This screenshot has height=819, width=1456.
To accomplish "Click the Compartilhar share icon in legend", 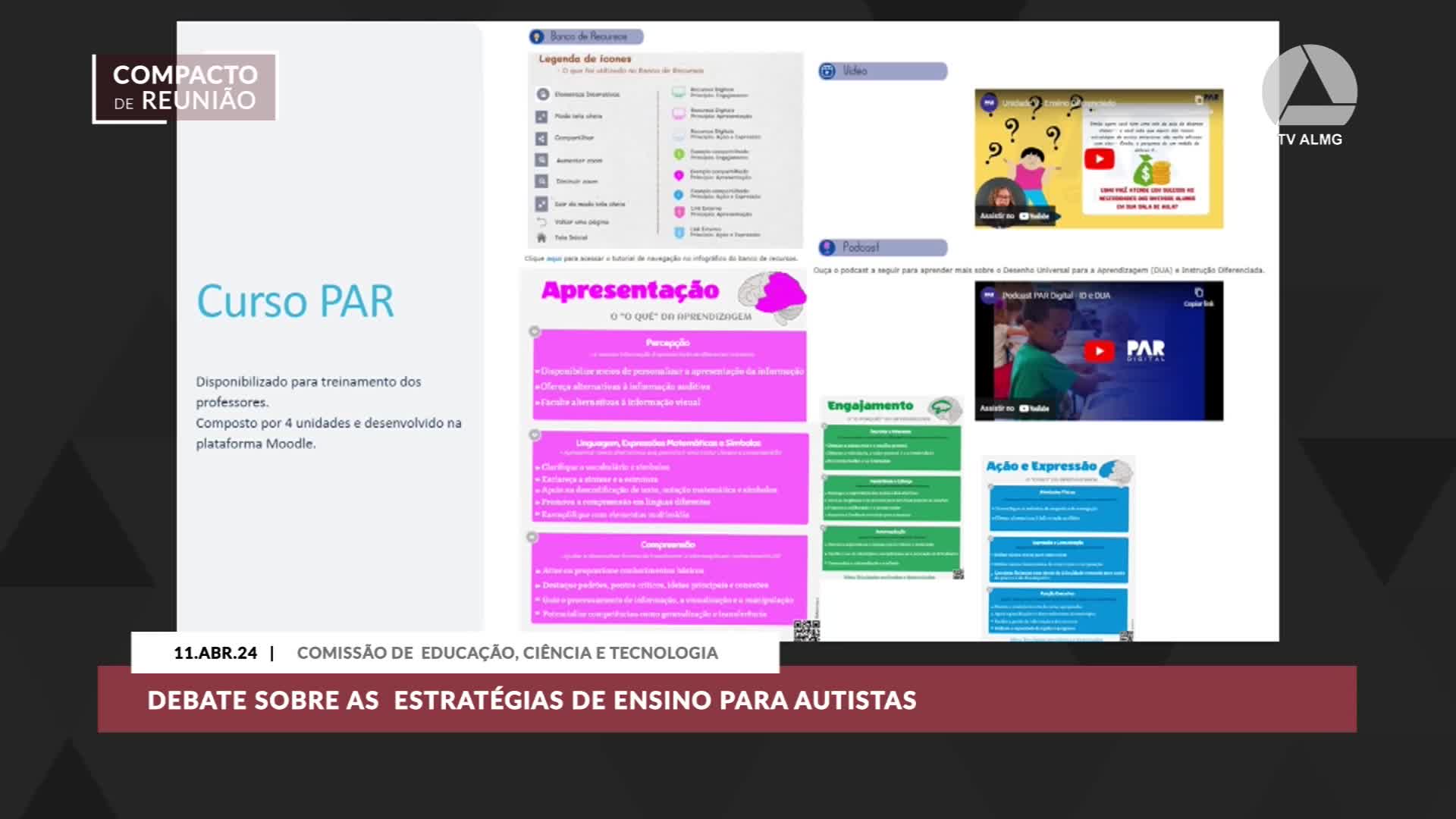I will click(x=541, y=138).
